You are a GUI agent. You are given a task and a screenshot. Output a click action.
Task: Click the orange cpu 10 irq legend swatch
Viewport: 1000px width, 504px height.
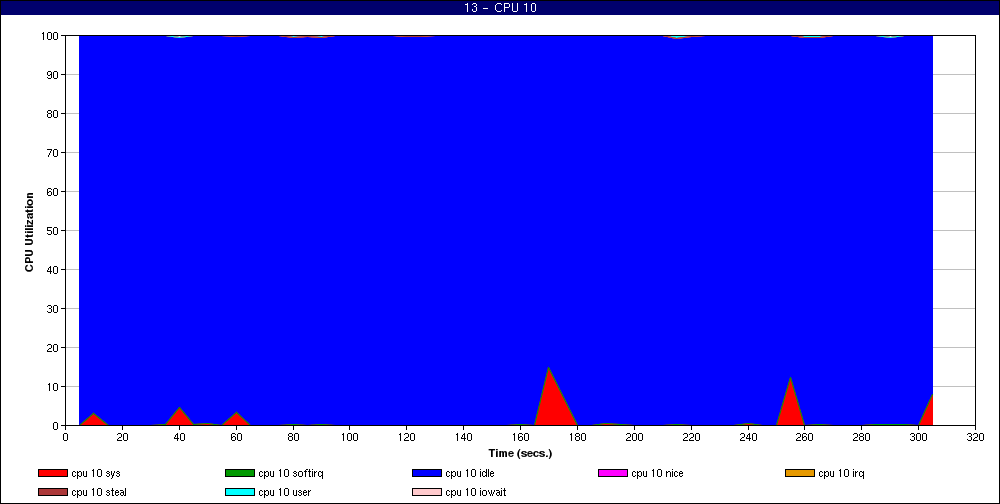(800, 473)
